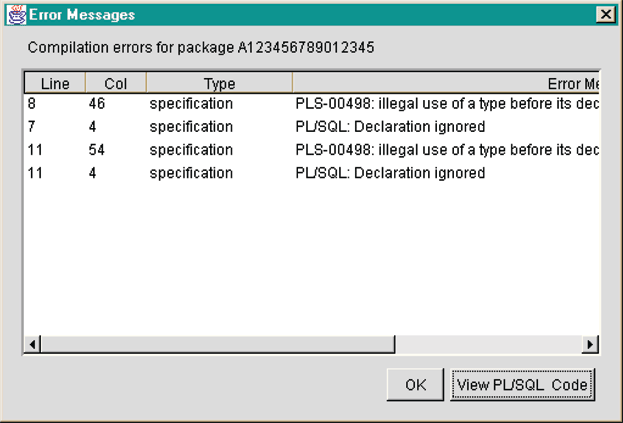Sort by the Line column header

click(54, 84)
